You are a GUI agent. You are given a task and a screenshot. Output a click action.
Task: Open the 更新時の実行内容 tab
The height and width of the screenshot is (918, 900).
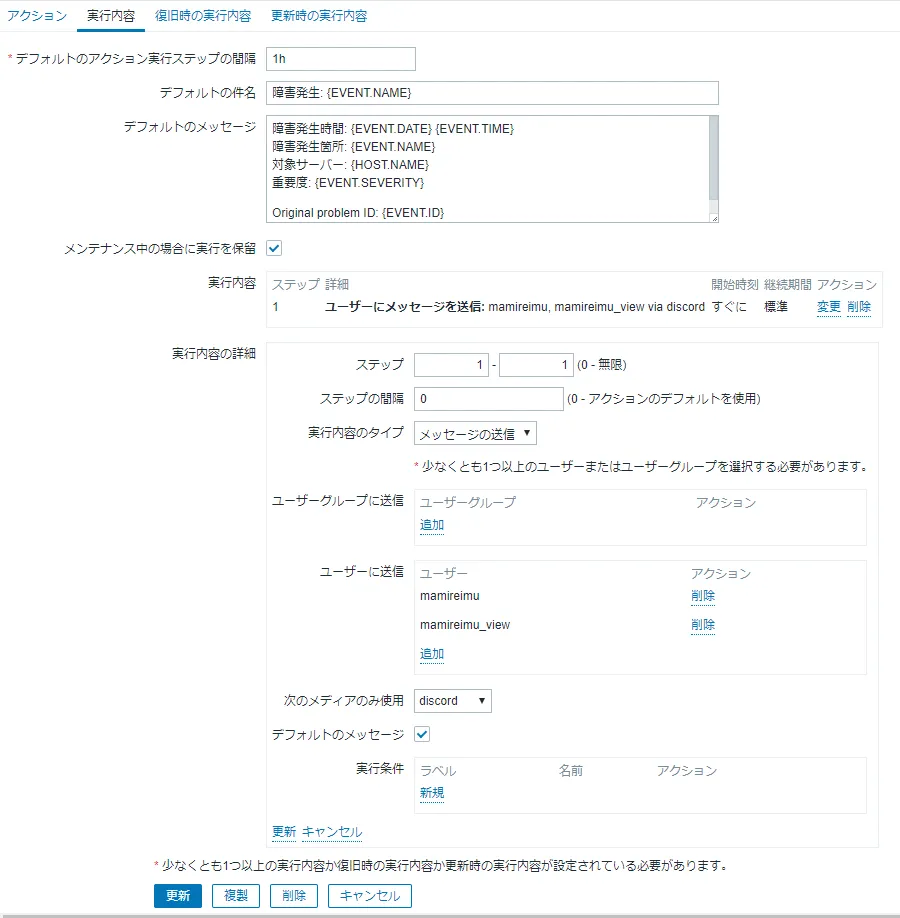point(319,16)
